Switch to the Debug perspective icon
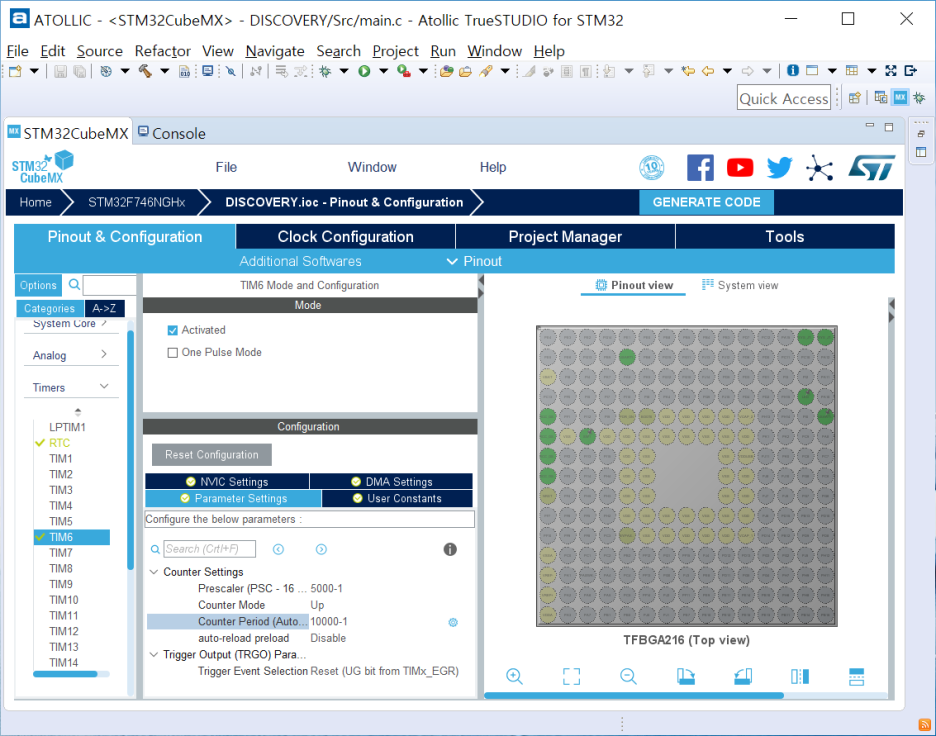 pos(919,97)
